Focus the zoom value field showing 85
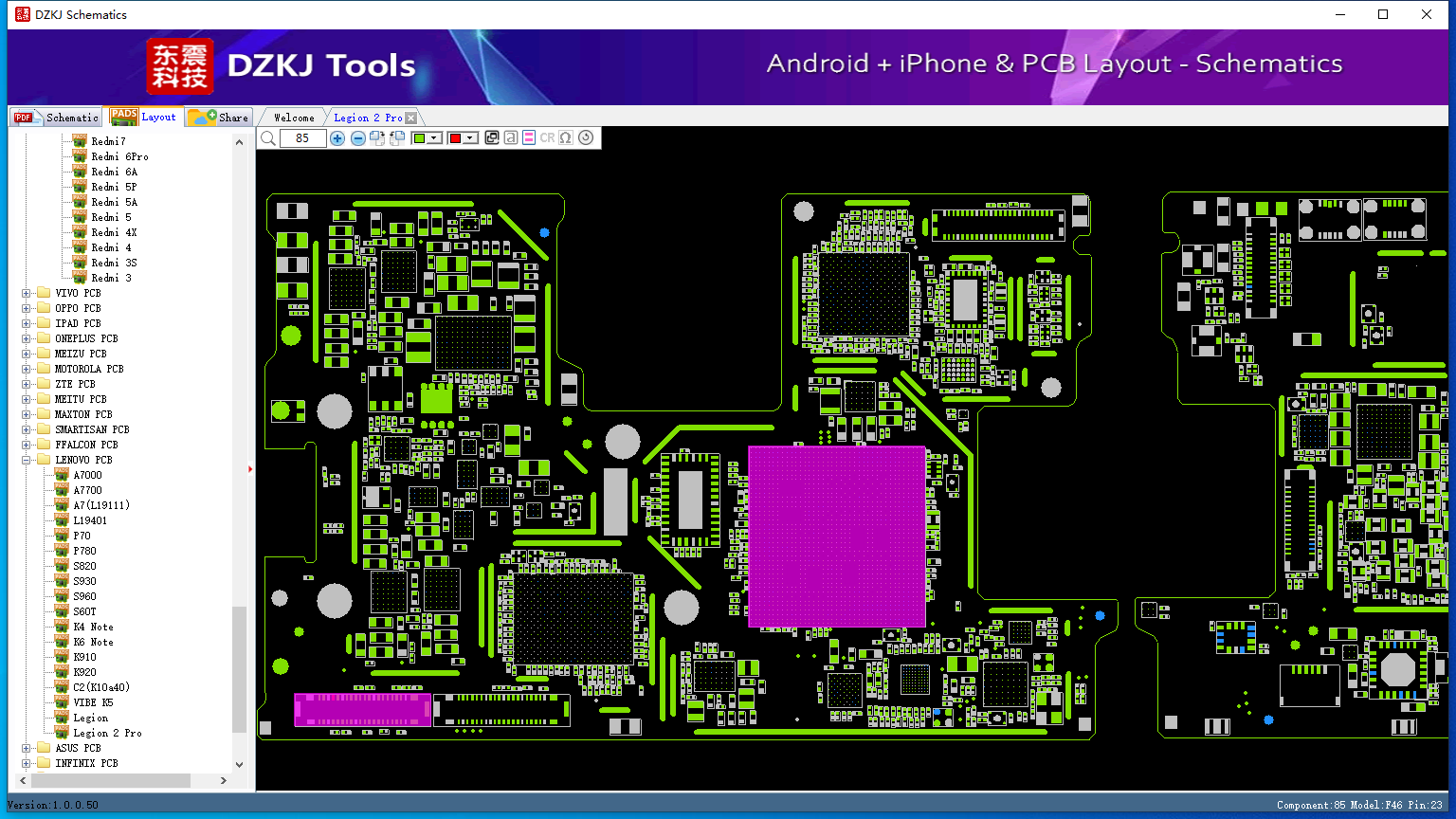 tap(303, 138)
